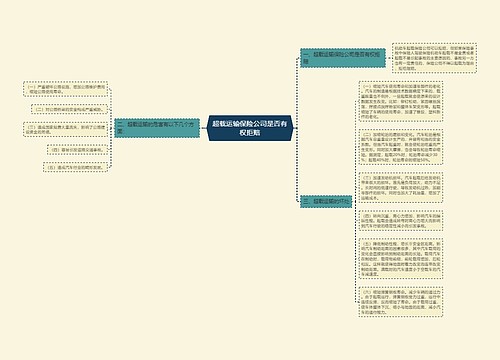
Task: Select left leaf (二) about bridge safety threat
Action: pos(70,109)
